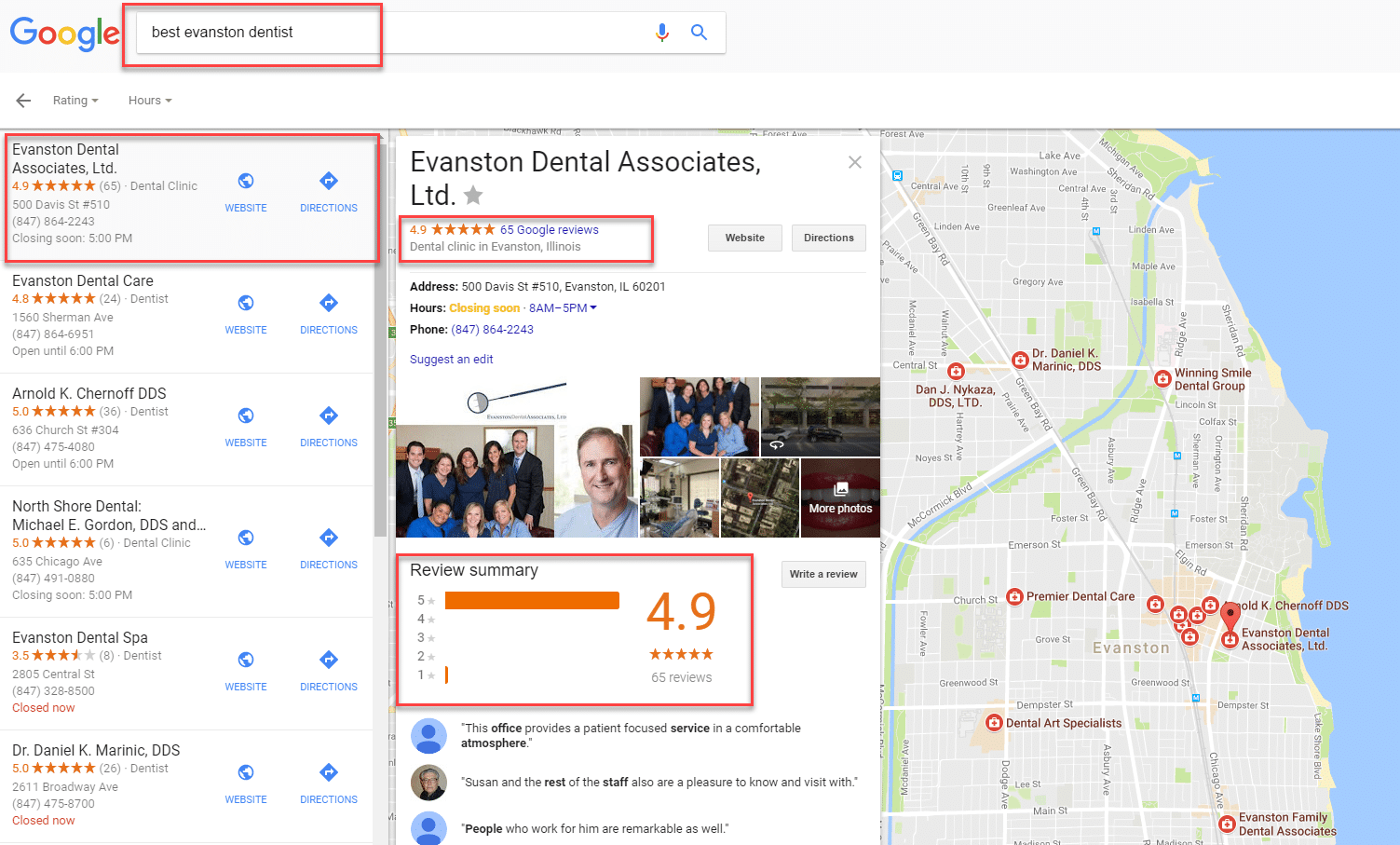The height and width of the screenshot is (845, 1400).
Task: Click Dental Art Specialists map marker
Action: (995, 723)
